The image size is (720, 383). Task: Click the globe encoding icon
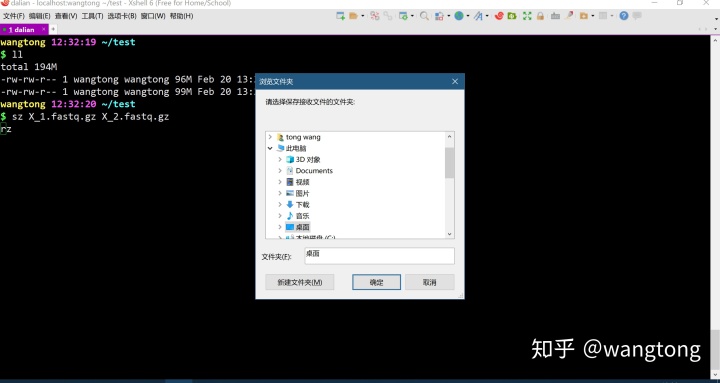pyautogui.click(x=459, y=16)
